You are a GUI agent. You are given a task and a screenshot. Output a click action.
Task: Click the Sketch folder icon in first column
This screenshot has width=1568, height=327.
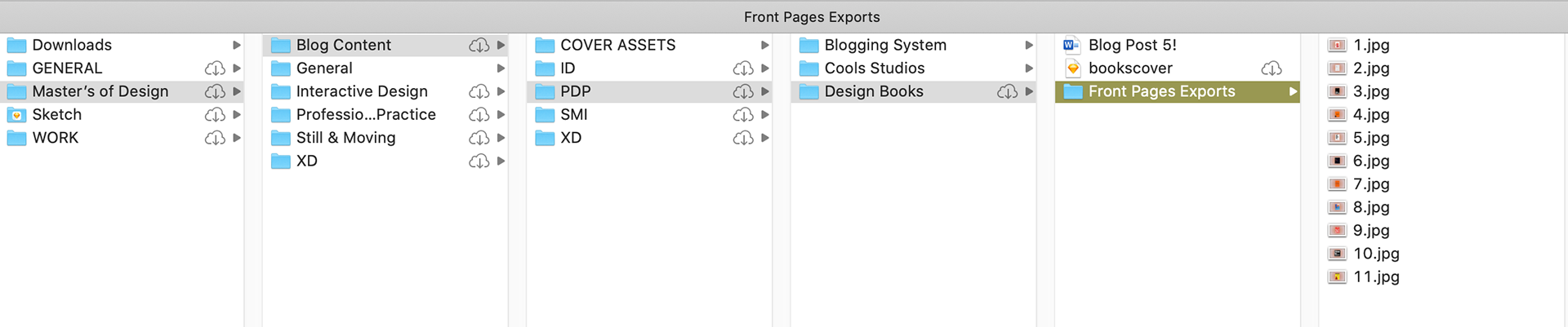pyautogui.click(x=16, y=115)
